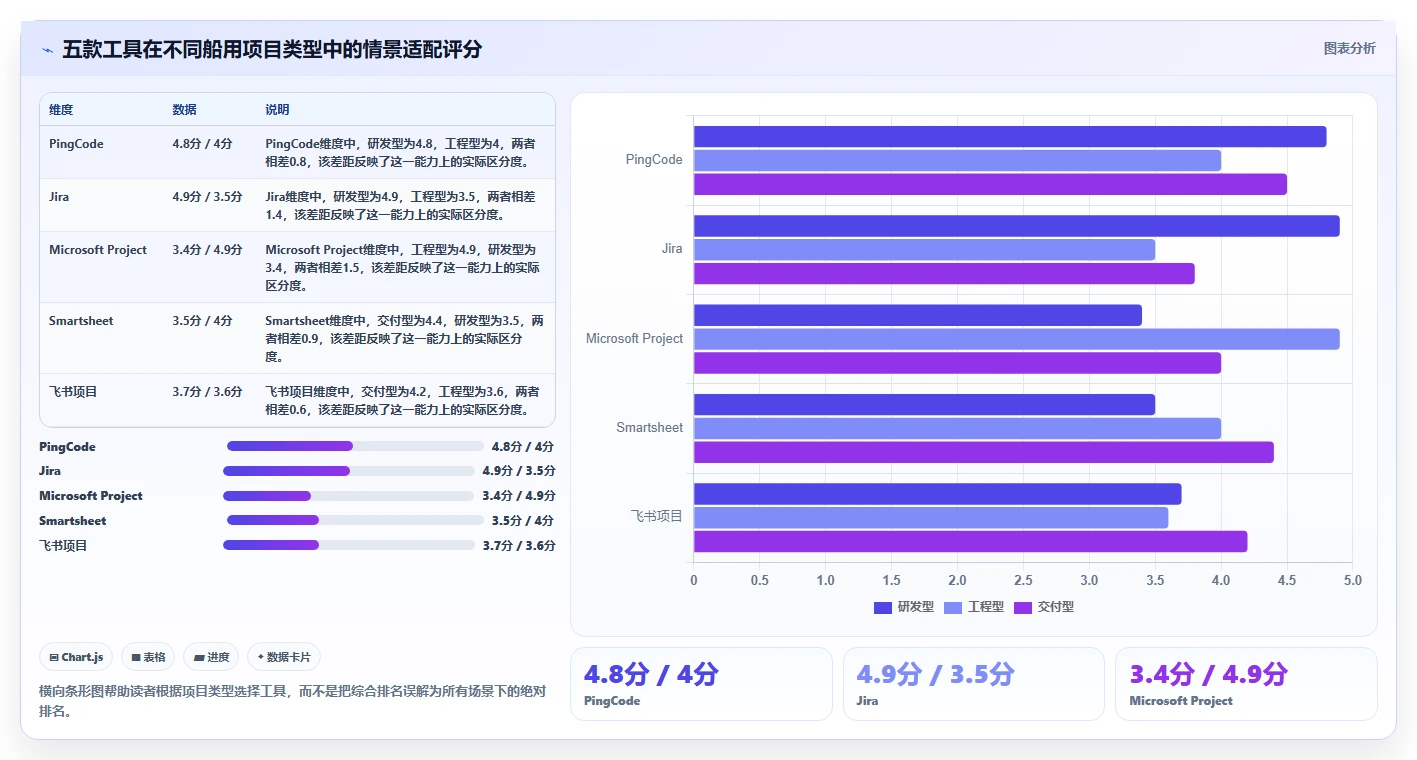Click the 3.5分 / 4分 value in Smartsheet table row

[202, 321]
